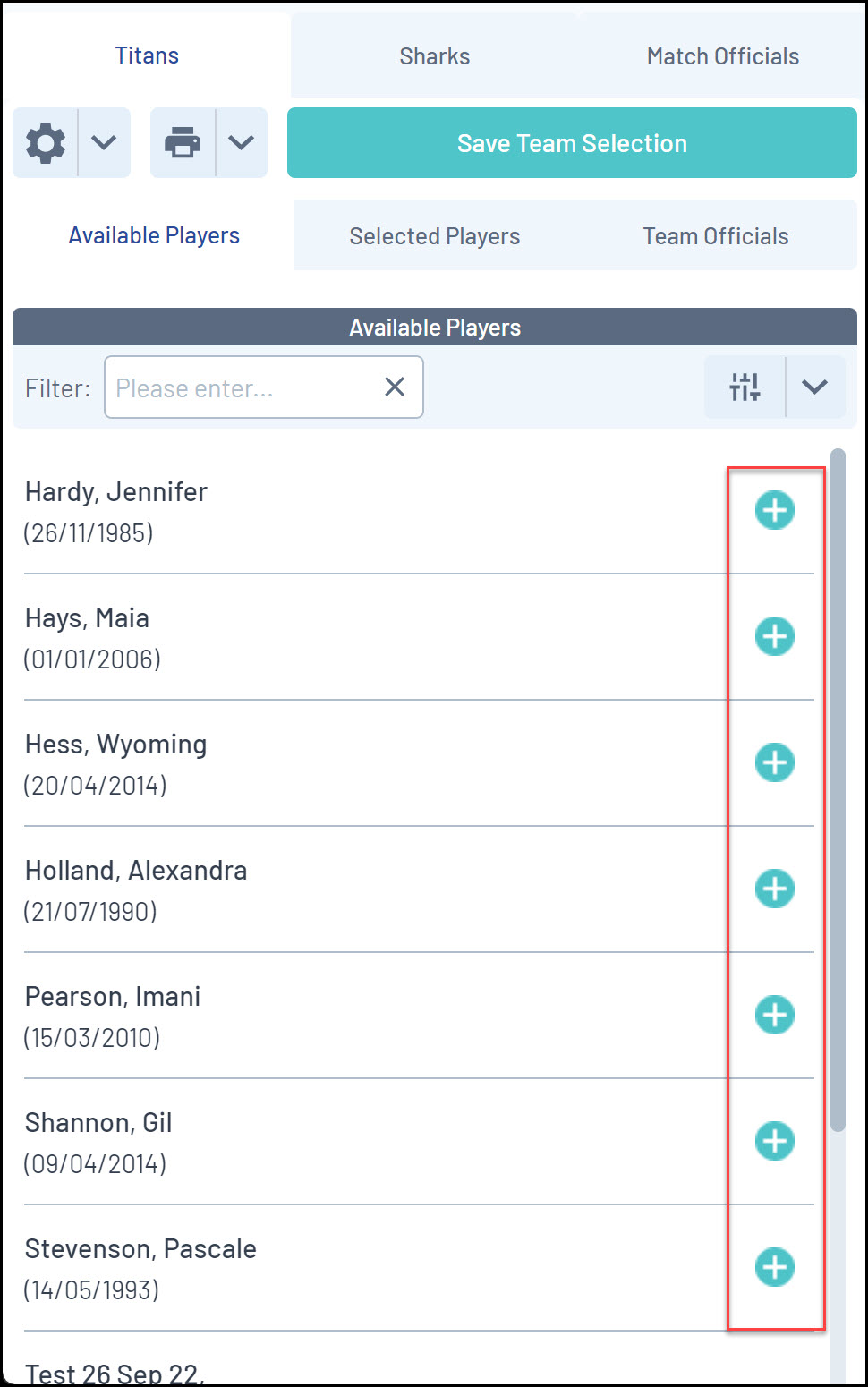Open the filter options sliders icon

pos(745,387)
